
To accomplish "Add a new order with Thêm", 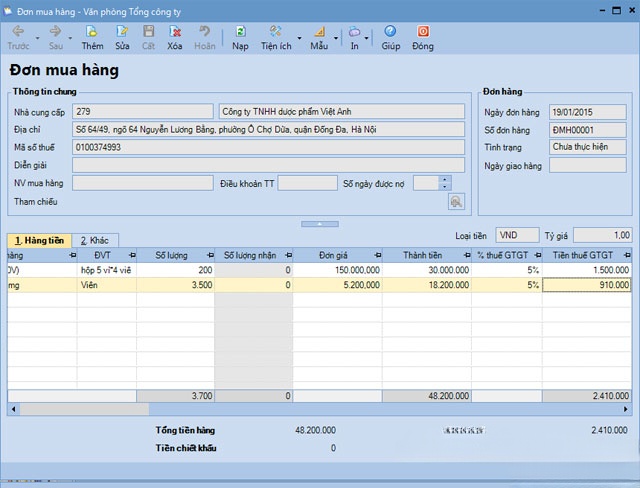I will pyautogui.click(x=92, y=37).
